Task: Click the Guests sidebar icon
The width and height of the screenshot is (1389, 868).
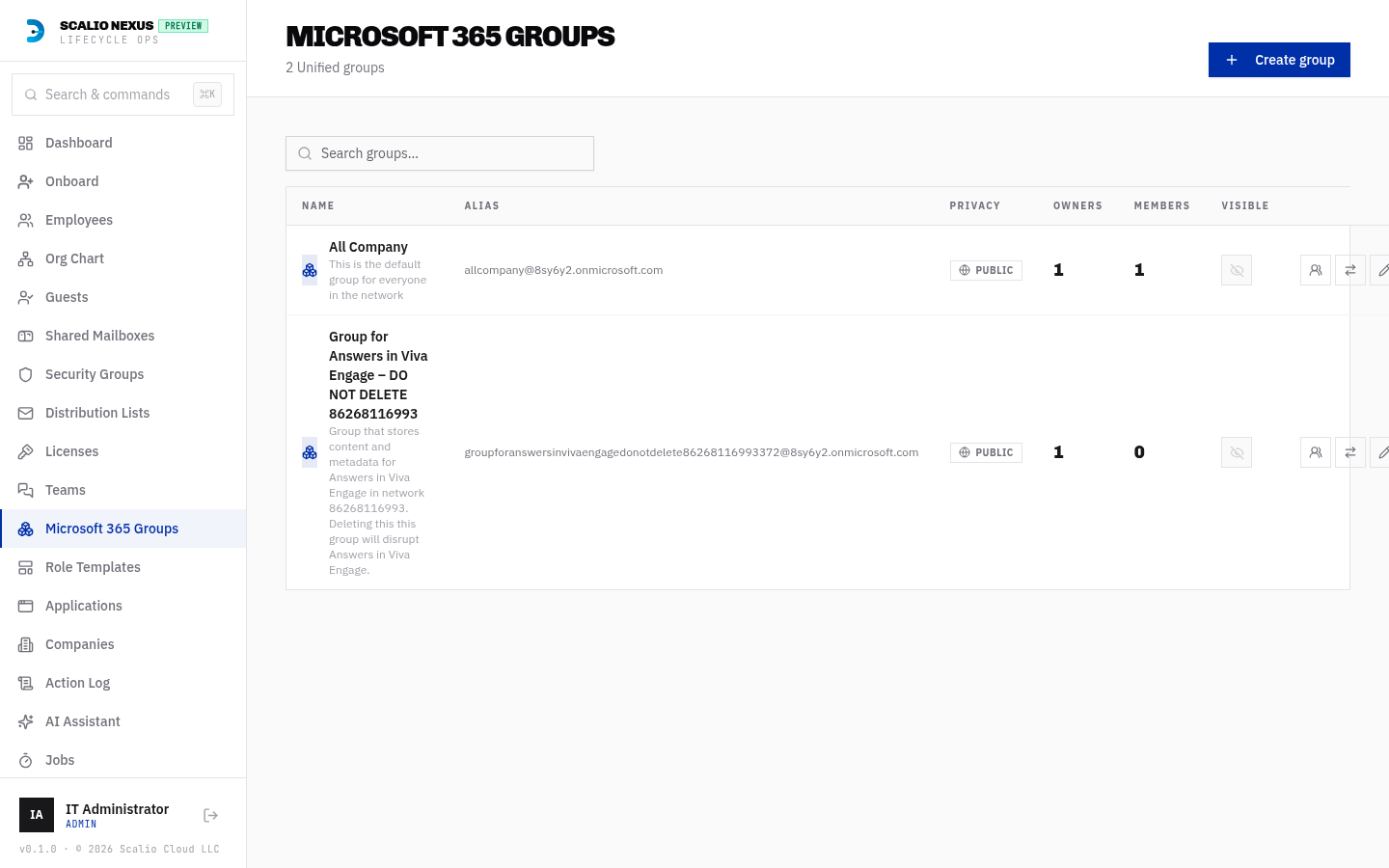Action: (26, 297)
